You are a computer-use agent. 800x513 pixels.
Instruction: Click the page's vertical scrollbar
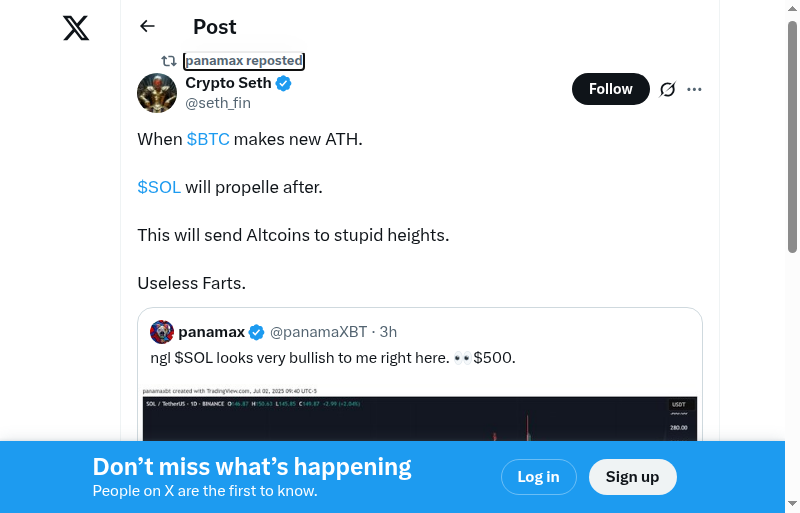pos(792,140)
